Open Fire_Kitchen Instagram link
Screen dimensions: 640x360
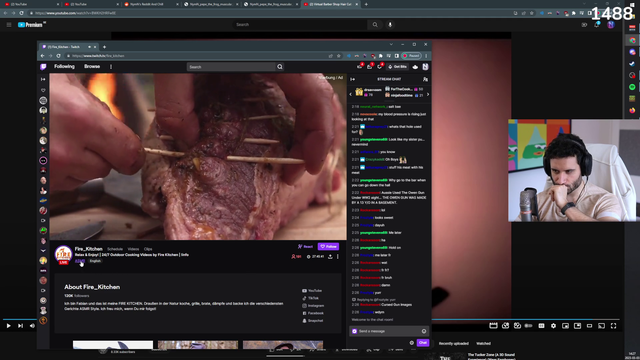313,306
